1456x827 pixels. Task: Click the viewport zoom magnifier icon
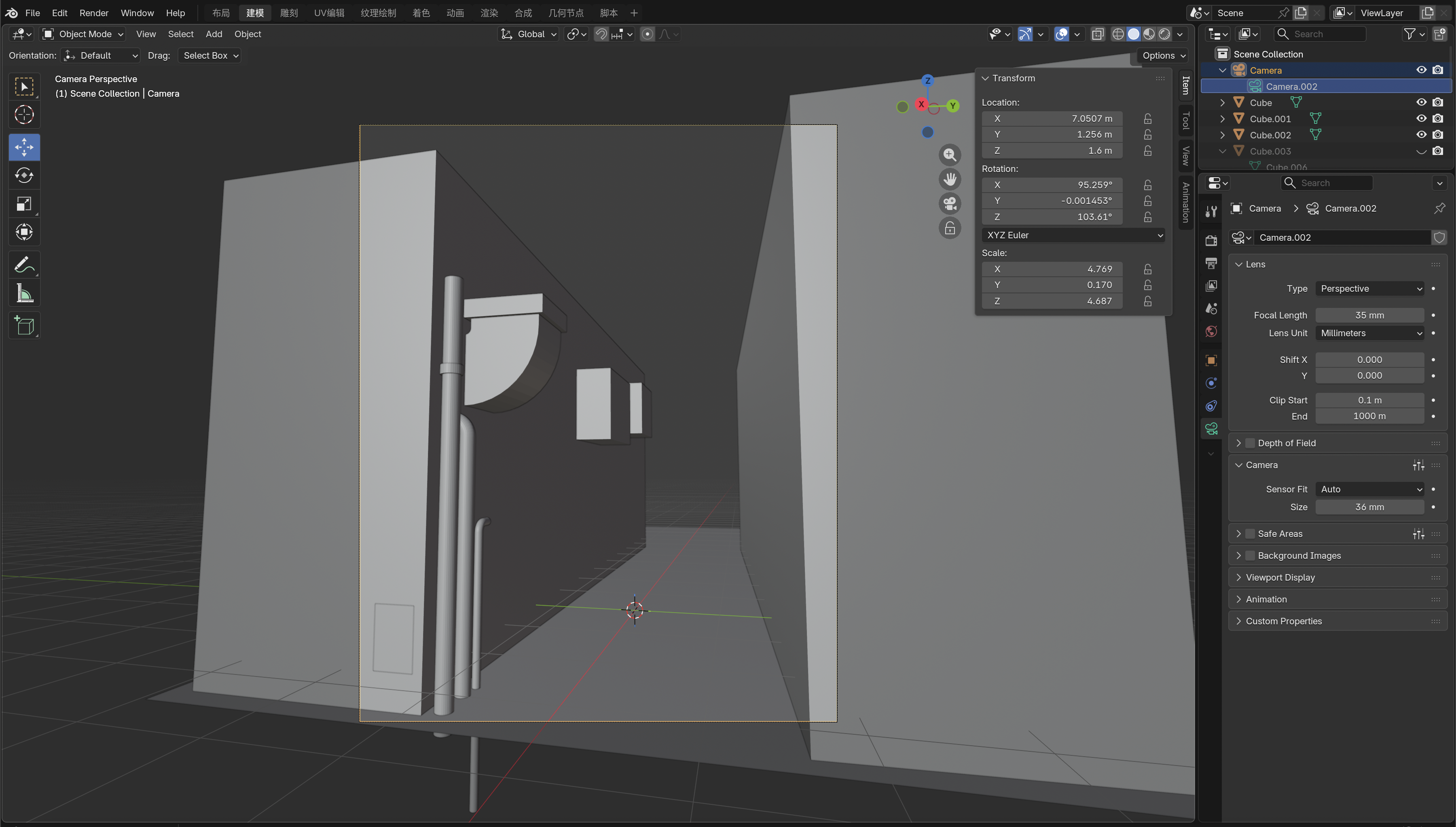(x=950, y=155)
